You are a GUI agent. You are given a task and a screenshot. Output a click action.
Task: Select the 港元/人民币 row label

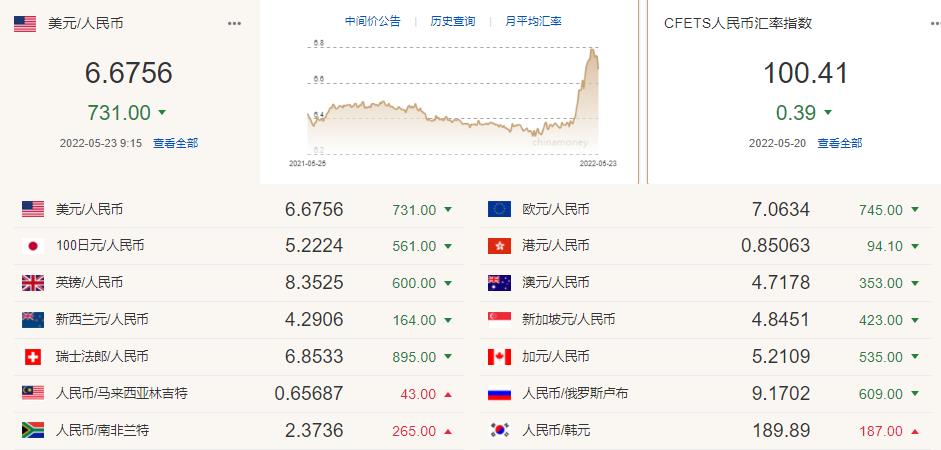tap(556, 246)
